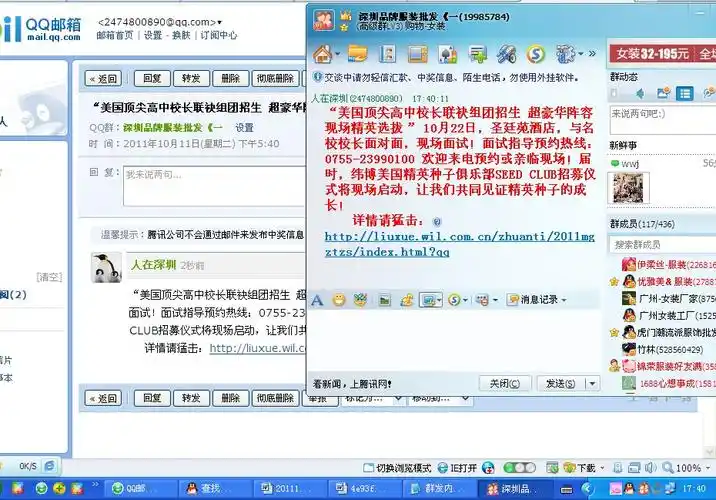
Task: Click the Soso search S icon in top toolbar
Action: [536, 54]
